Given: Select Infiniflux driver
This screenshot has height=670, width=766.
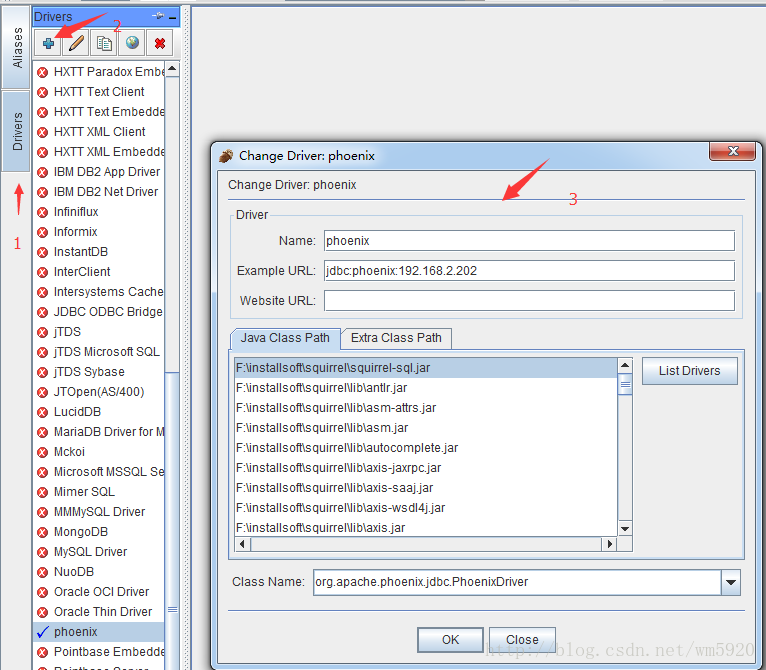Looking at the screenshot, I should pos(99,212).
